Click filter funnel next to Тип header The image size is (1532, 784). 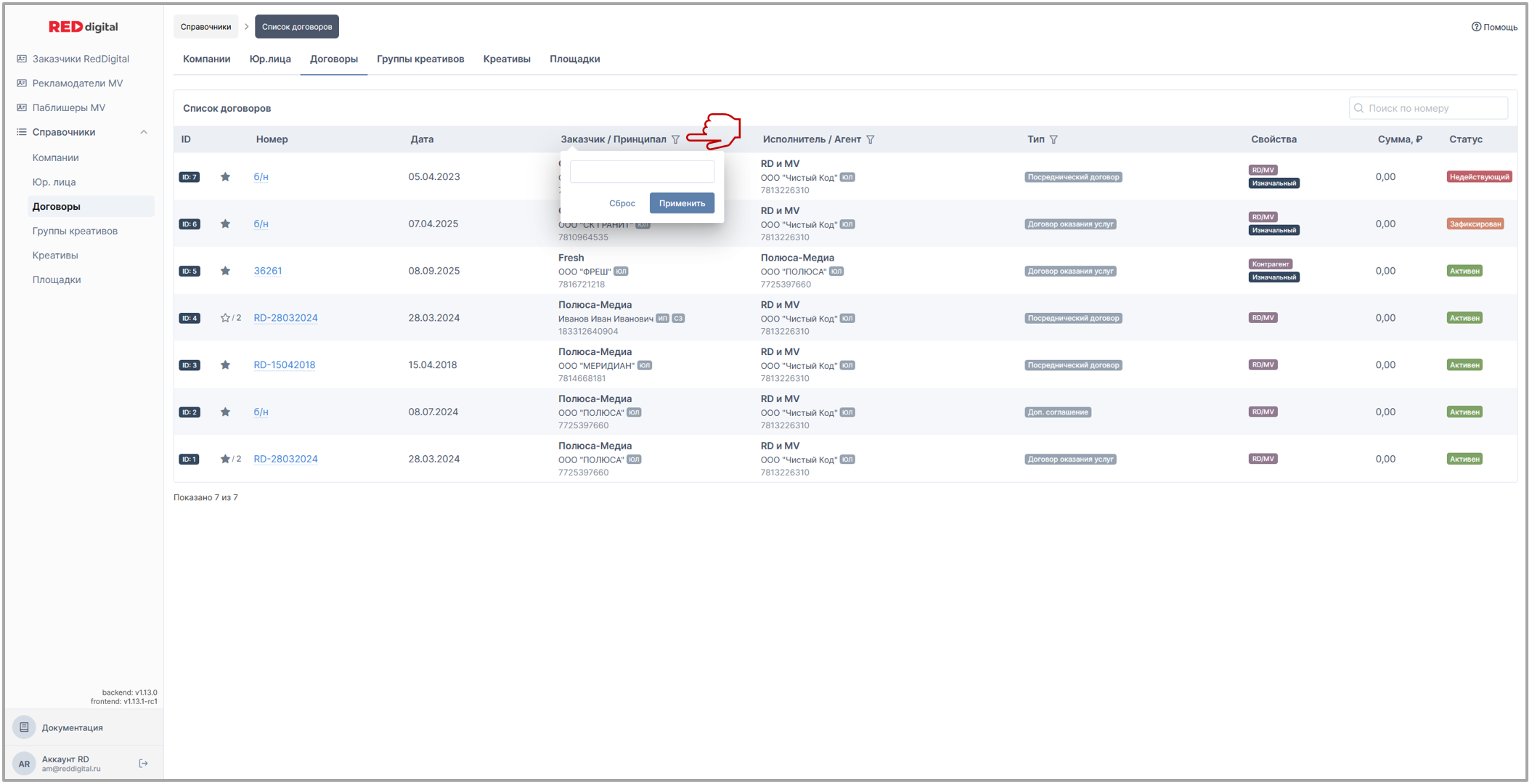tap(1054, 139)
